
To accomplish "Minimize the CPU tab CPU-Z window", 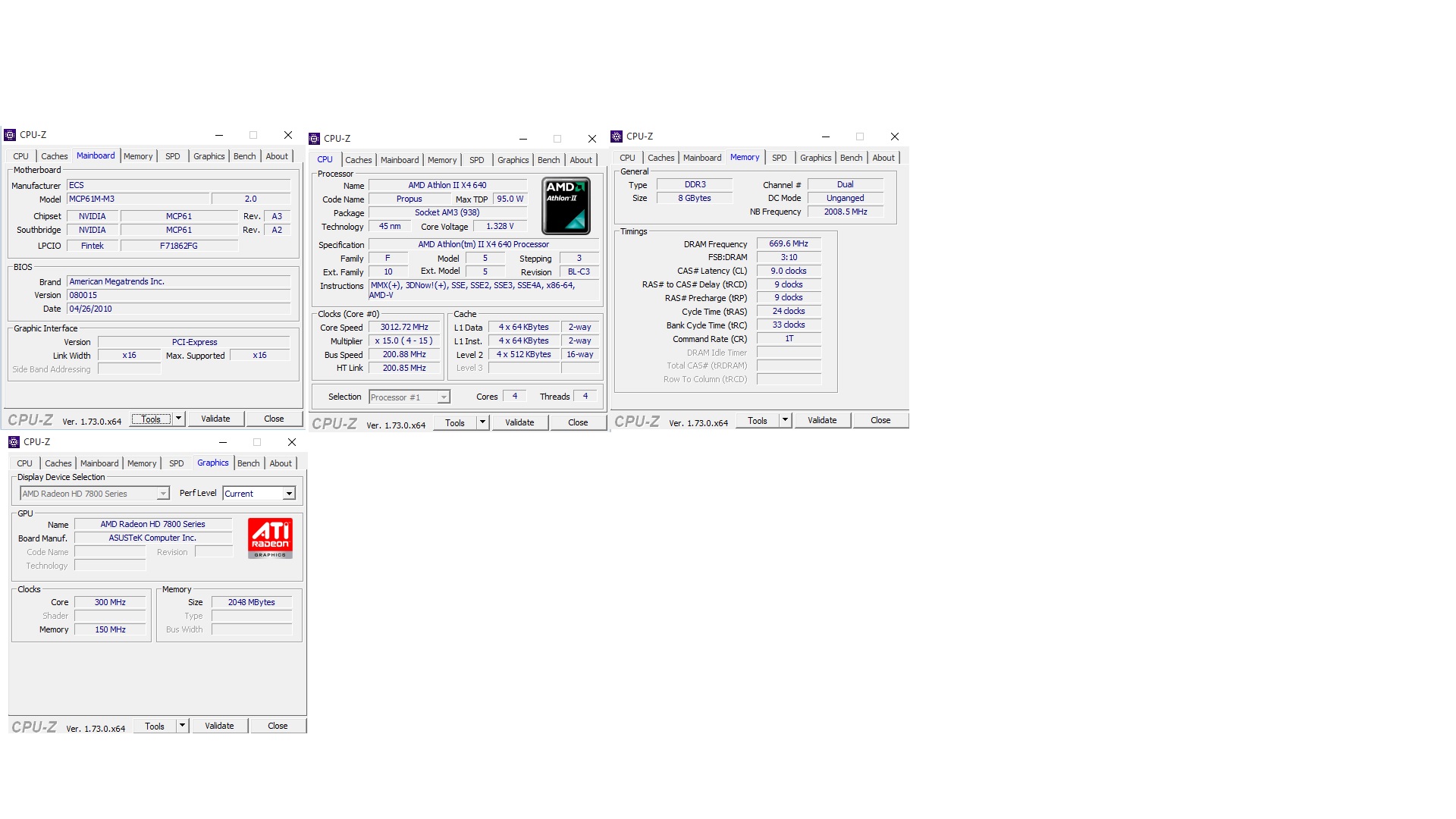I will coord(522,139).
